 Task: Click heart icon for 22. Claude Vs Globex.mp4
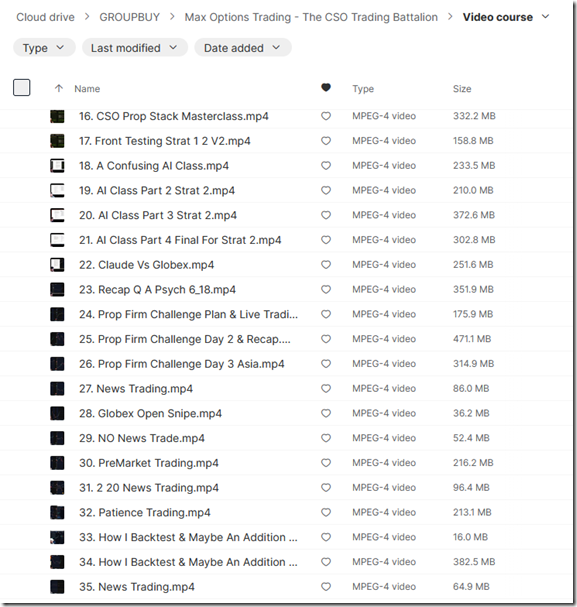coord(326,265)
